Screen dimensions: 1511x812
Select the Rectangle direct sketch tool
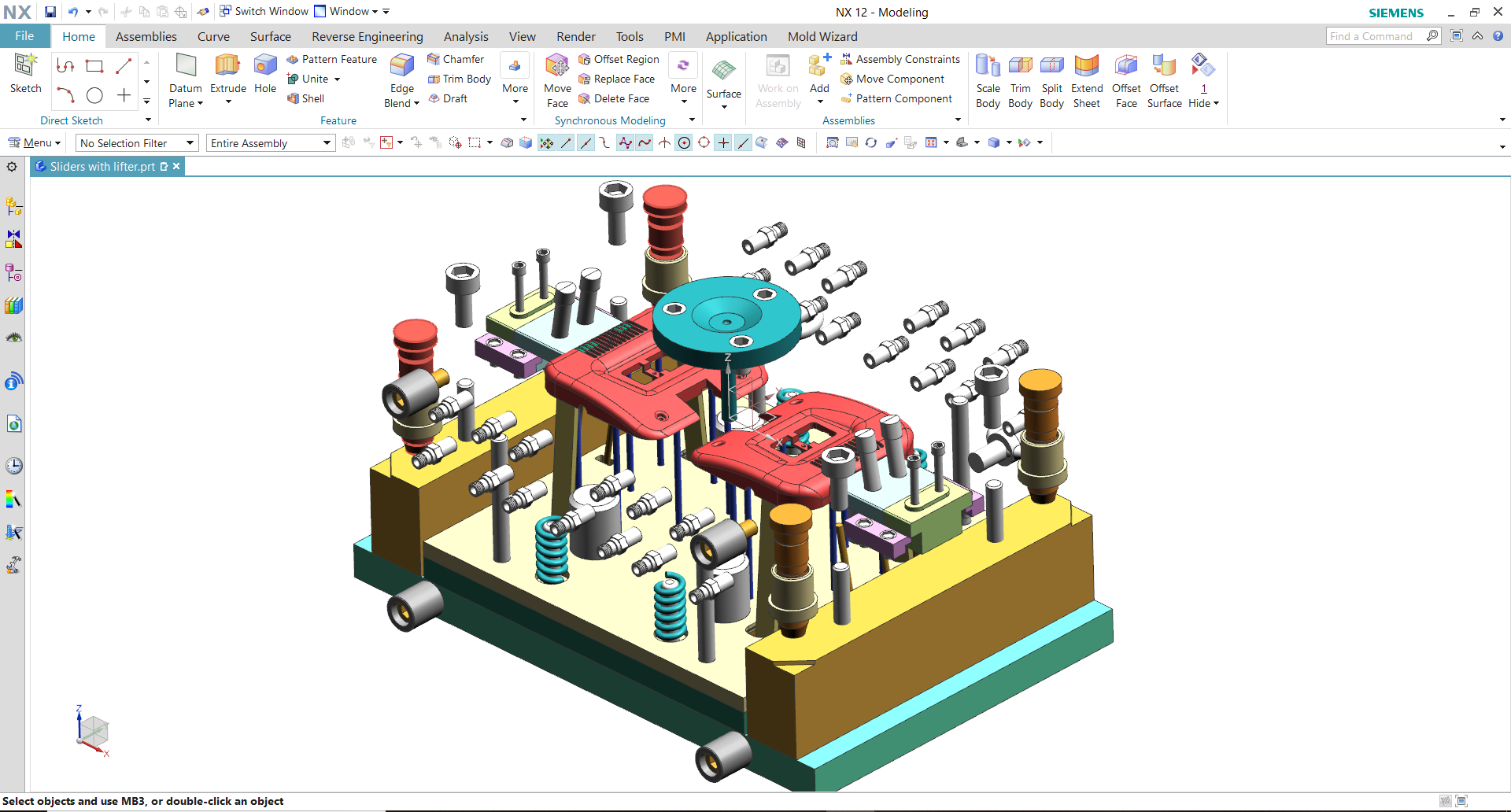click(x=94, y=66)
